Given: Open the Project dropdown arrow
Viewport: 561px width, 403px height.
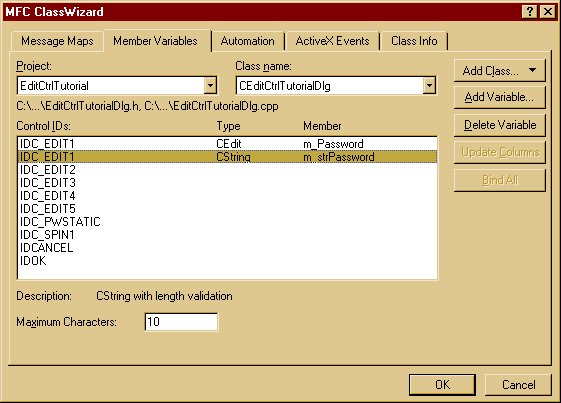Looking at the screenshot, I should click(x=210, y=86).
